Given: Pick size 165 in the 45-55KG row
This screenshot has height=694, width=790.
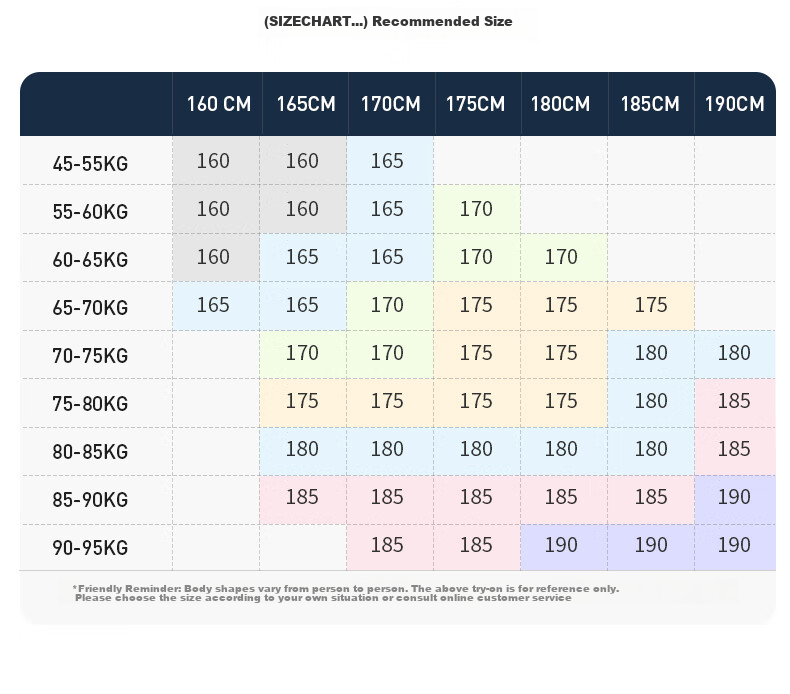Looking at the screenshot, I should point(387,161).
